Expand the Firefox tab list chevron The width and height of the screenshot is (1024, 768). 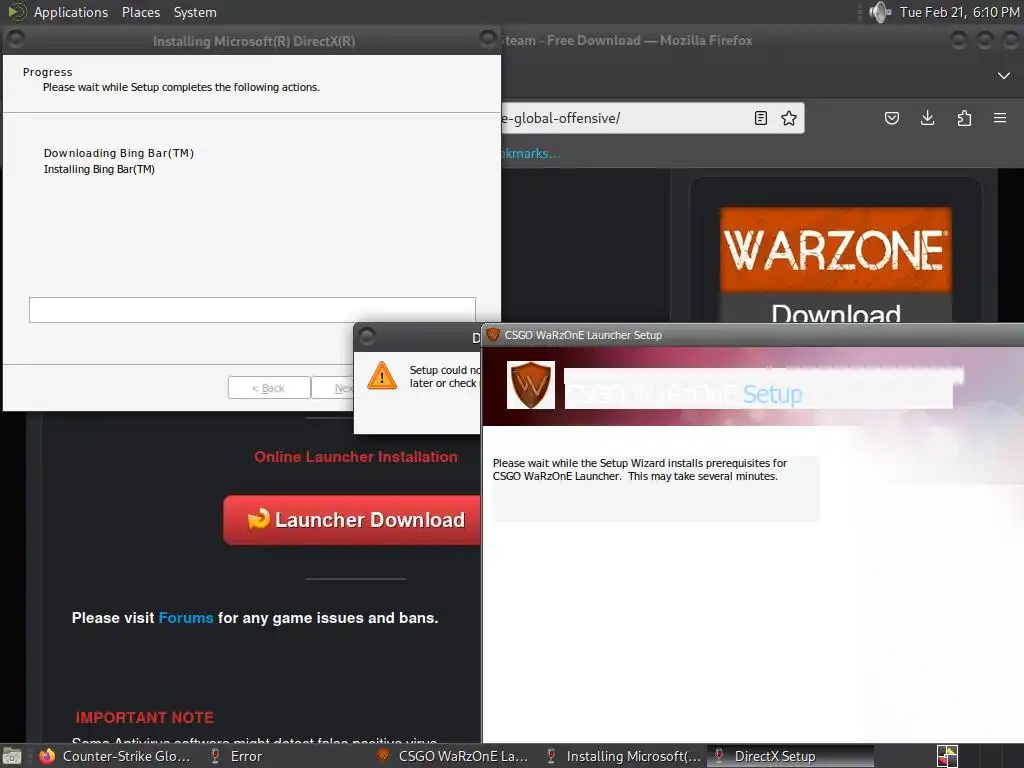[1004, 76]
